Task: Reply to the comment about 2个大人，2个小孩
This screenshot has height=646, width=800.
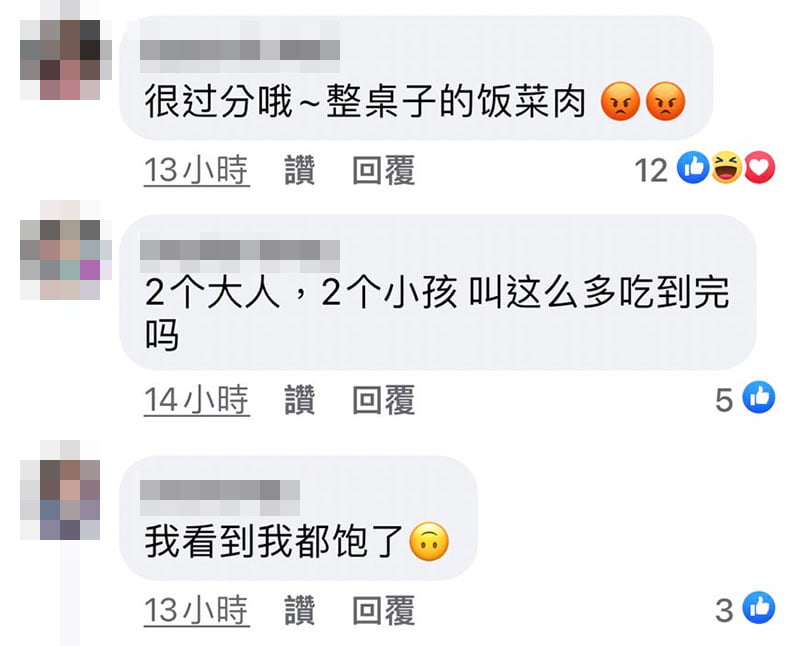Action: [x=384, y=400]
